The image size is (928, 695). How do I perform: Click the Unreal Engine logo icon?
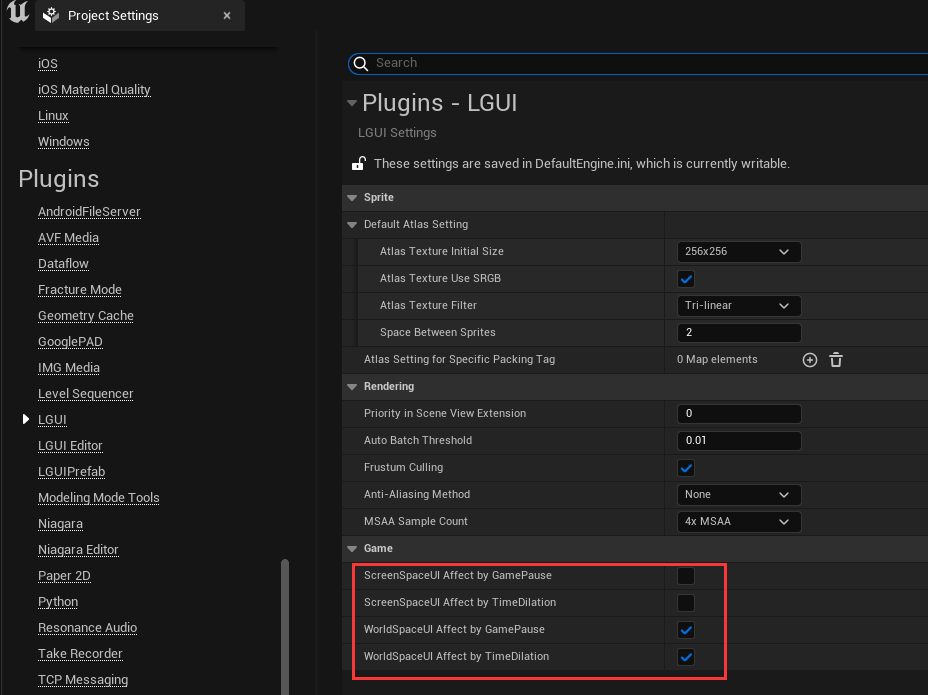point(17,14)
